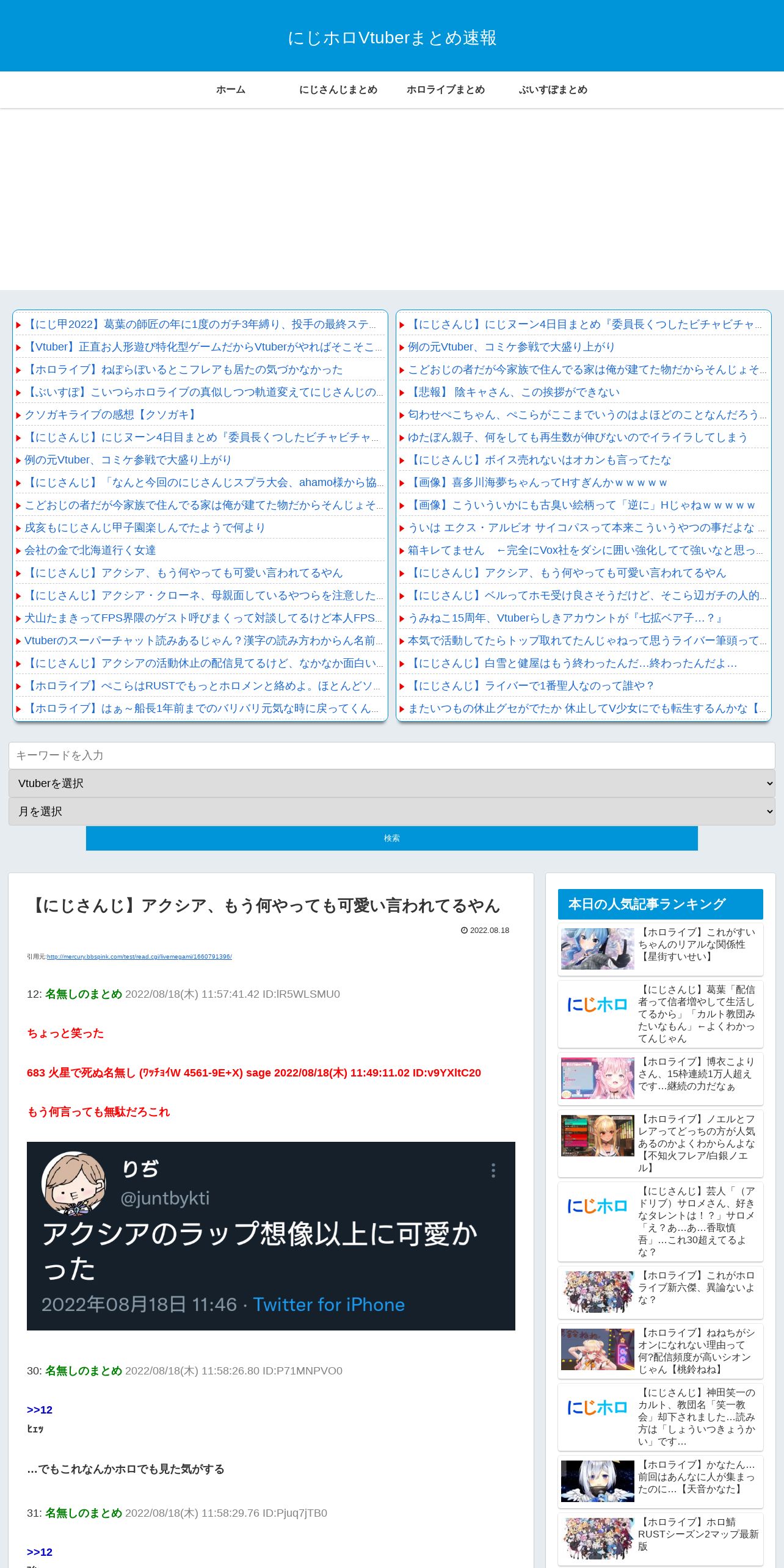The image size is (784, 1568).
Task: Open 例の元Vtuber、コミケ参戦 in left list
Action: point(128,460)
